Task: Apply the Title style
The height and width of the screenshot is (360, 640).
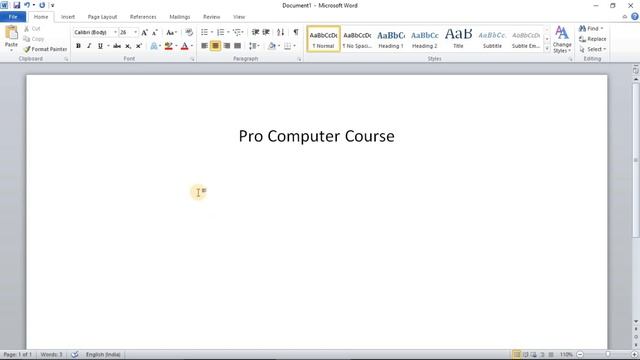Action: tap(458, 39)
